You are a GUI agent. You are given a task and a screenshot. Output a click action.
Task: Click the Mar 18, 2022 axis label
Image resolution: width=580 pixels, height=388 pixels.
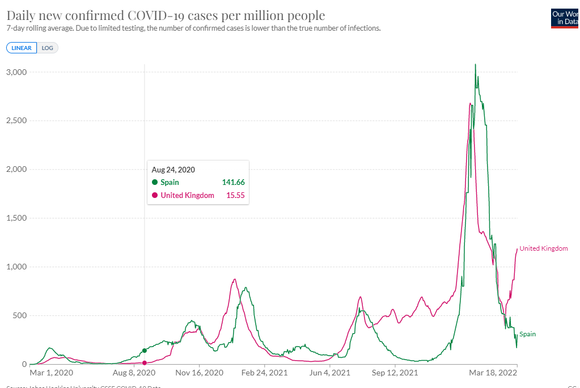point(493,372)
